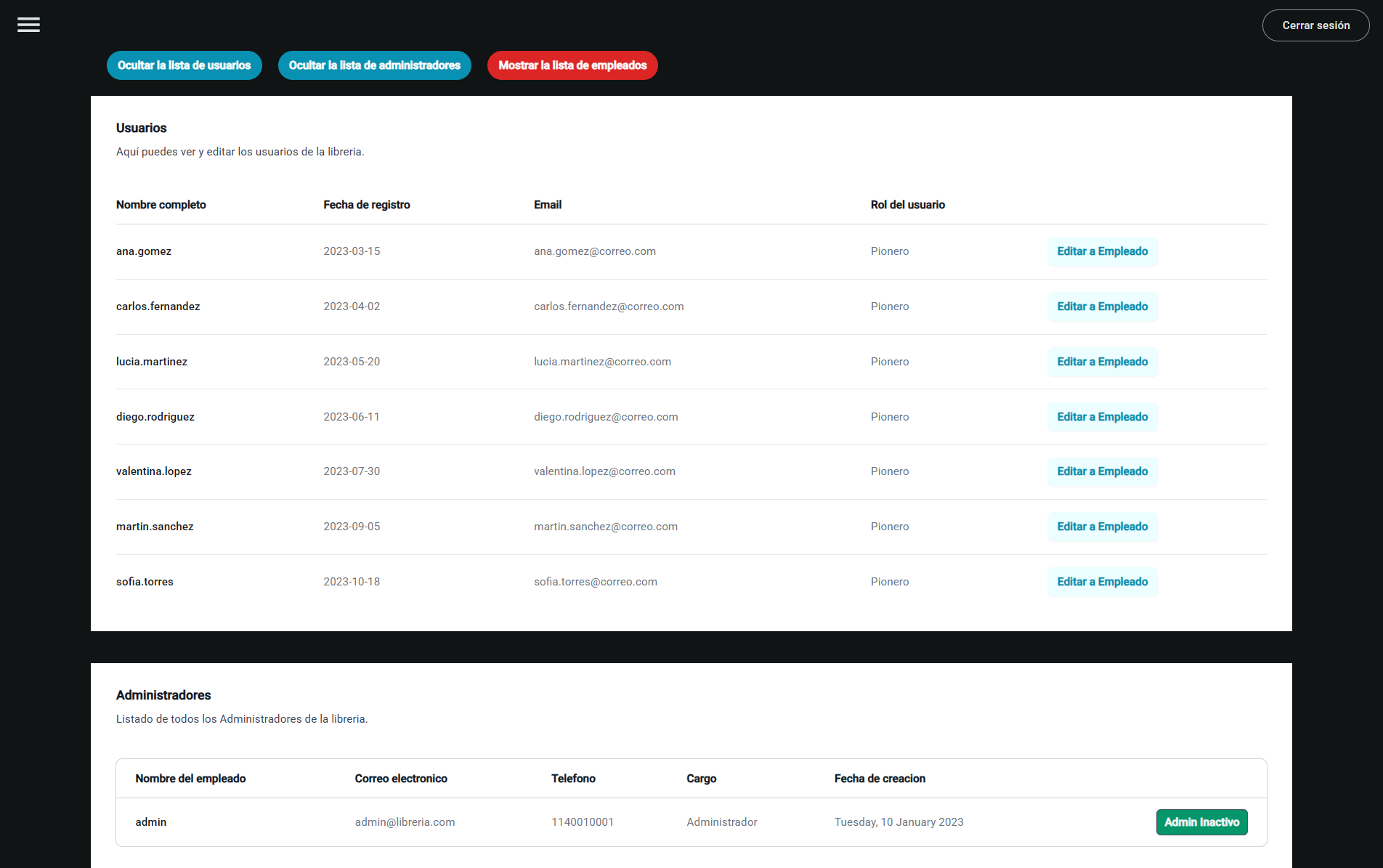
Task: Toggle Ocultar la lista de administradores
Action: pos(375,65)
